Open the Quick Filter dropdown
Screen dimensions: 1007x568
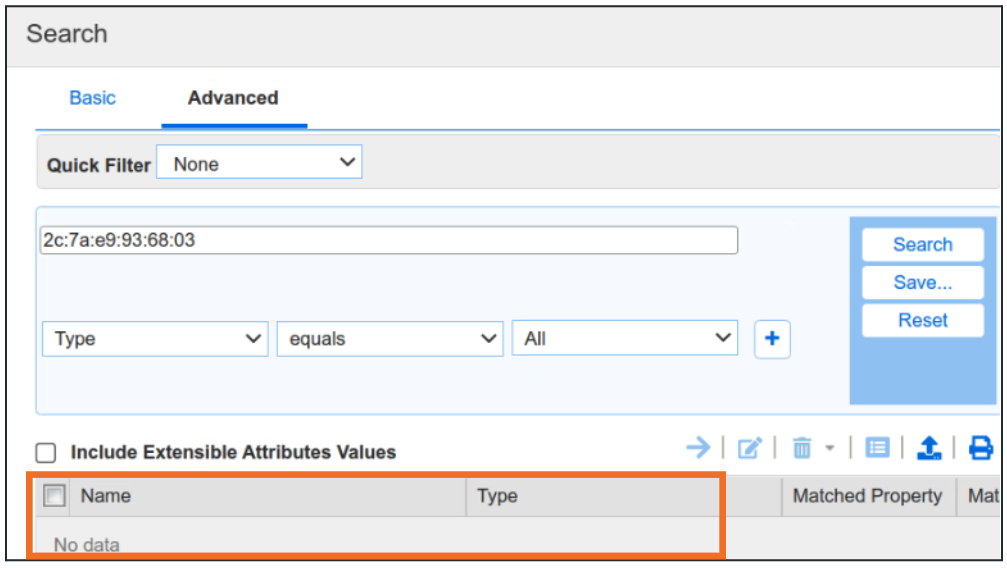[x=259, y=163]
